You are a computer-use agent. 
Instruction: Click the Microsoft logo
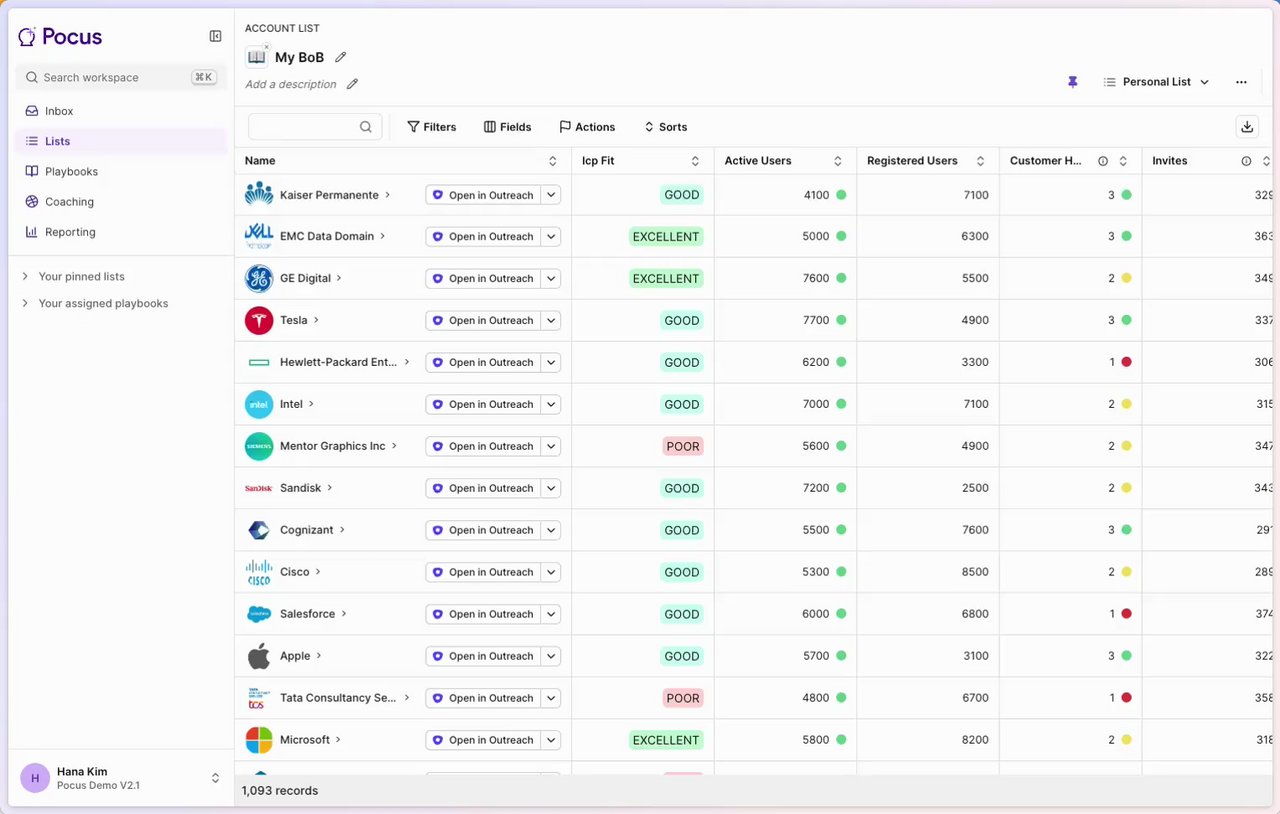(259, 740)
